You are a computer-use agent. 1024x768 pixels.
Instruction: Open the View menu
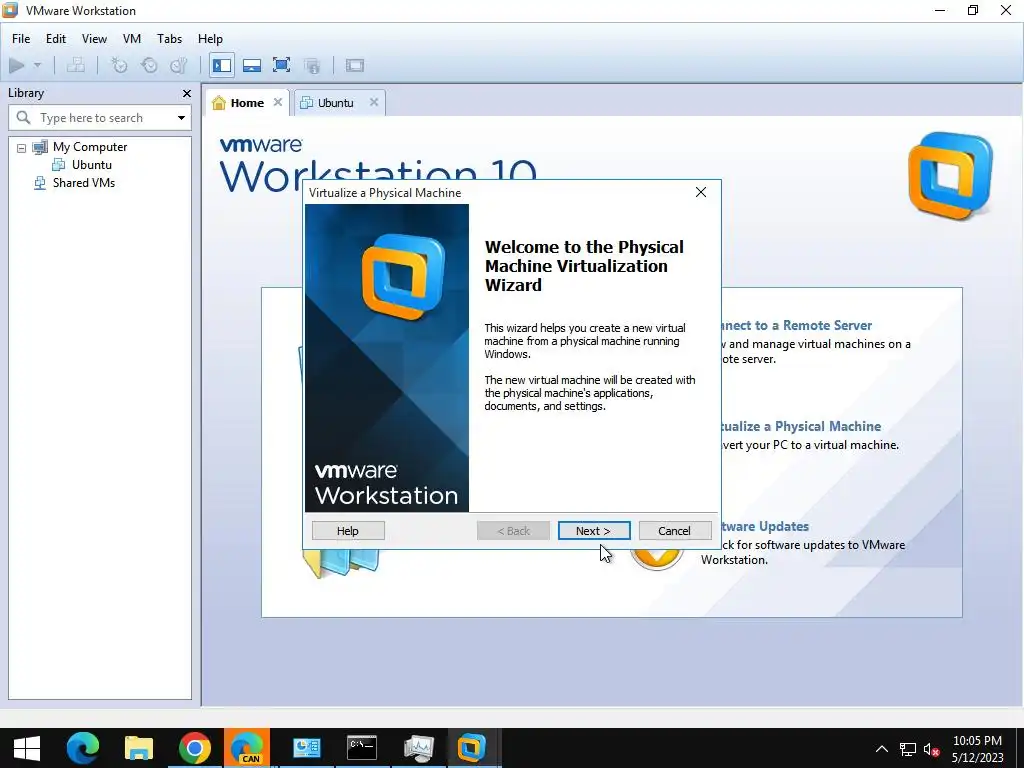coord(94,39)
